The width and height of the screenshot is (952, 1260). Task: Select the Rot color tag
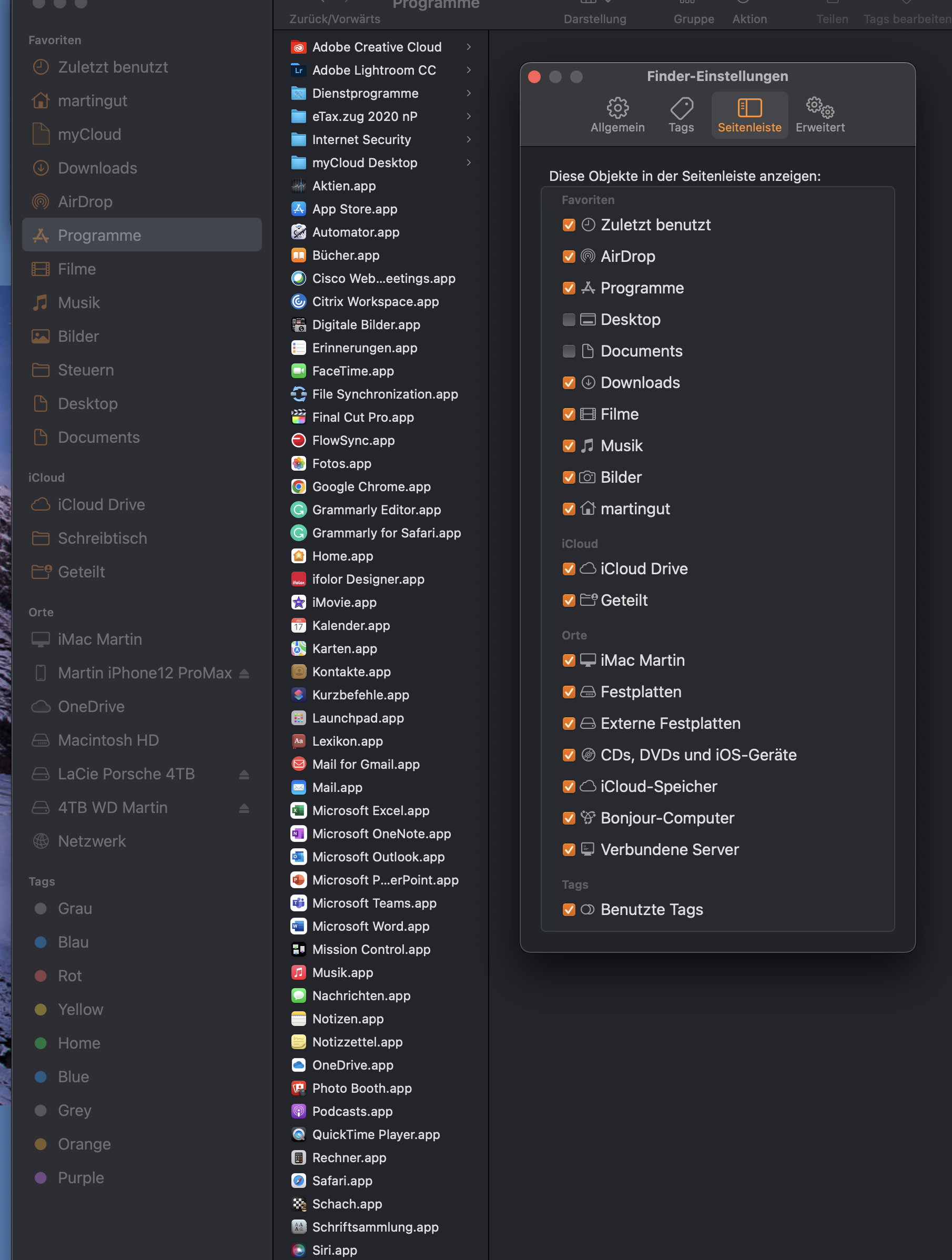click(69, 976)
